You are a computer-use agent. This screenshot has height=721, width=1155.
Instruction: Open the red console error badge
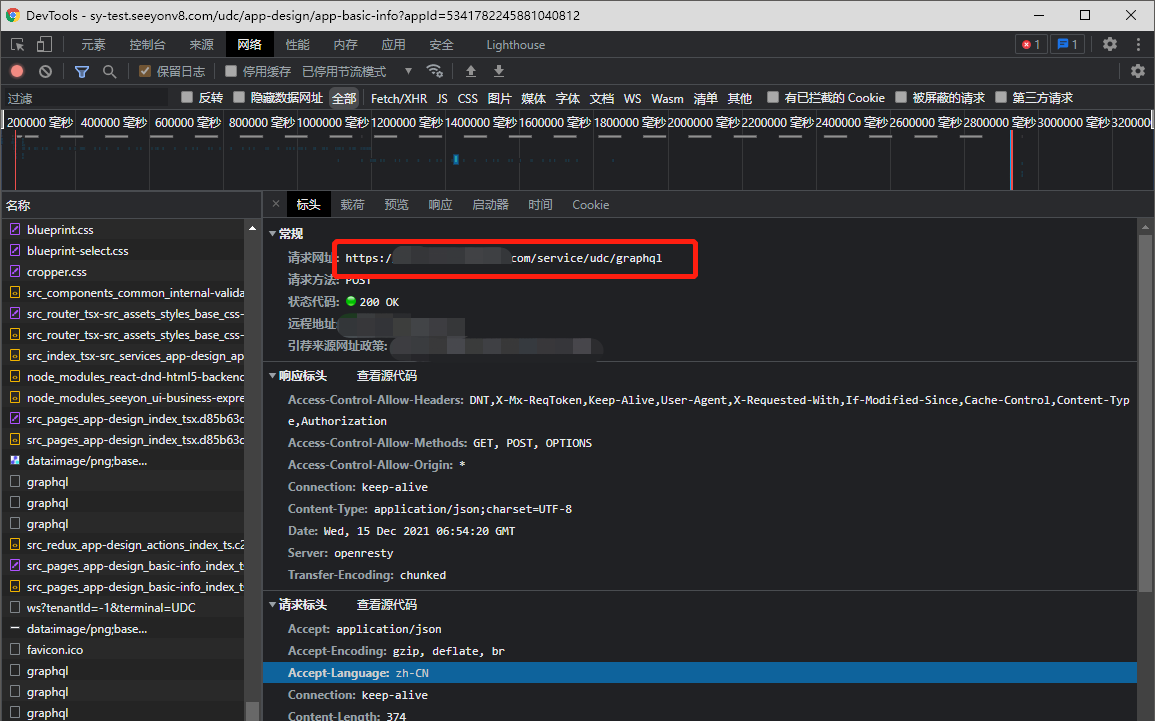1030,44
